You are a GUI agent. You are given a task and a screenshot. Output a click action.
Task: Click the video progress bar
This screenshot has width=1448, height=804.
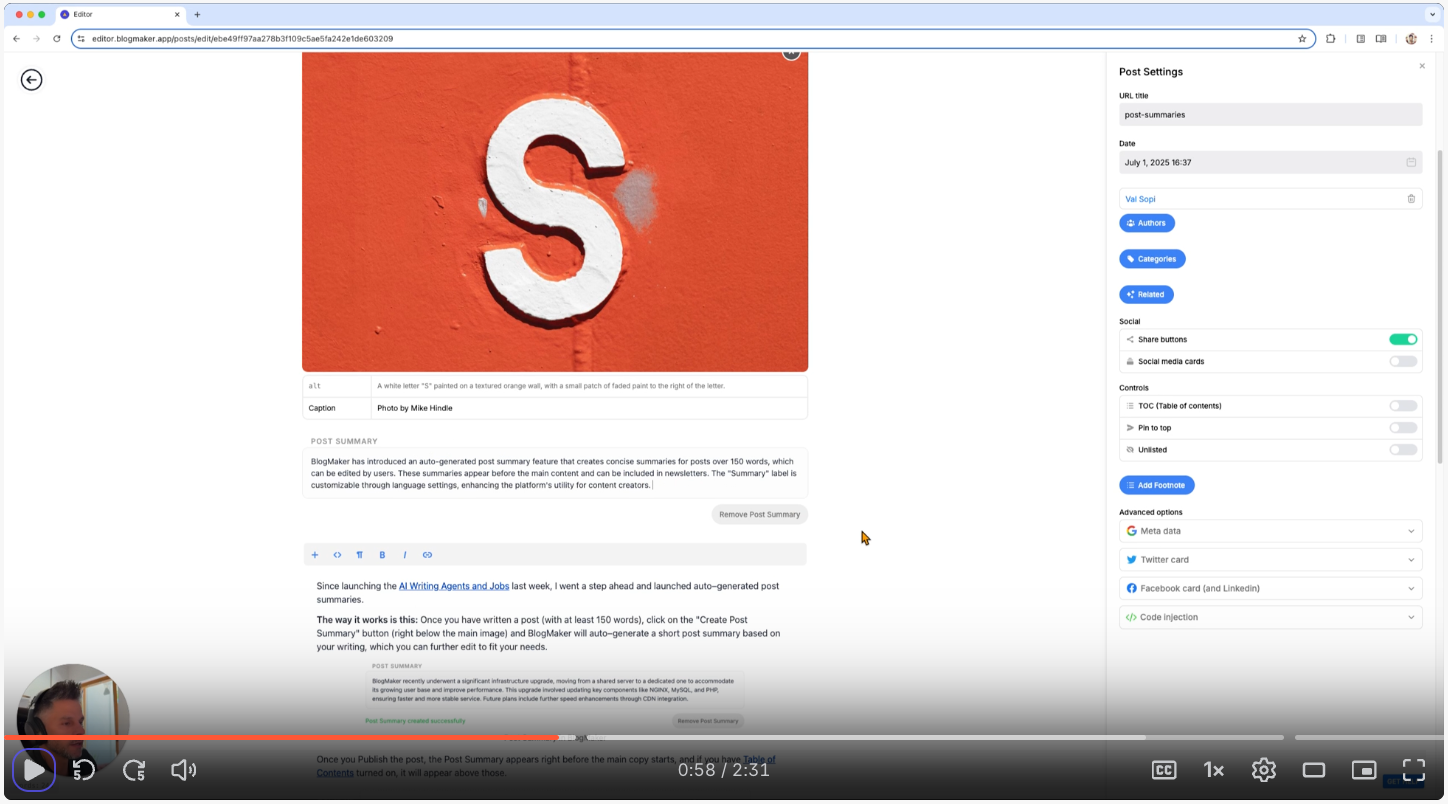coord(724,738)
